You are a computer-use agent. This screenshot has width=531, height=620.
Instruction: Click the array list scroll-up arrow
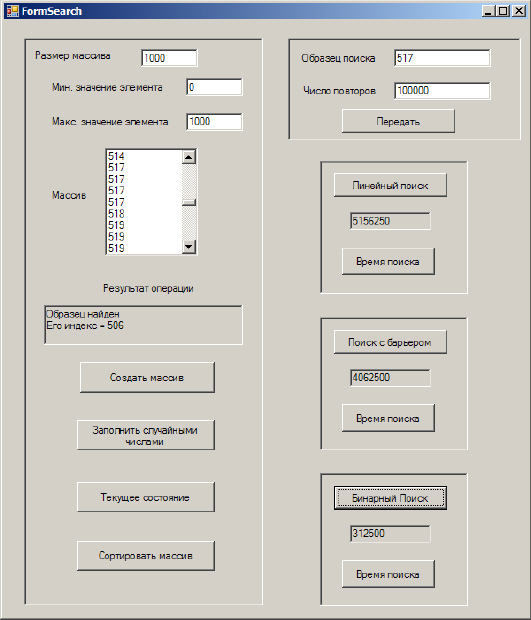189,157
